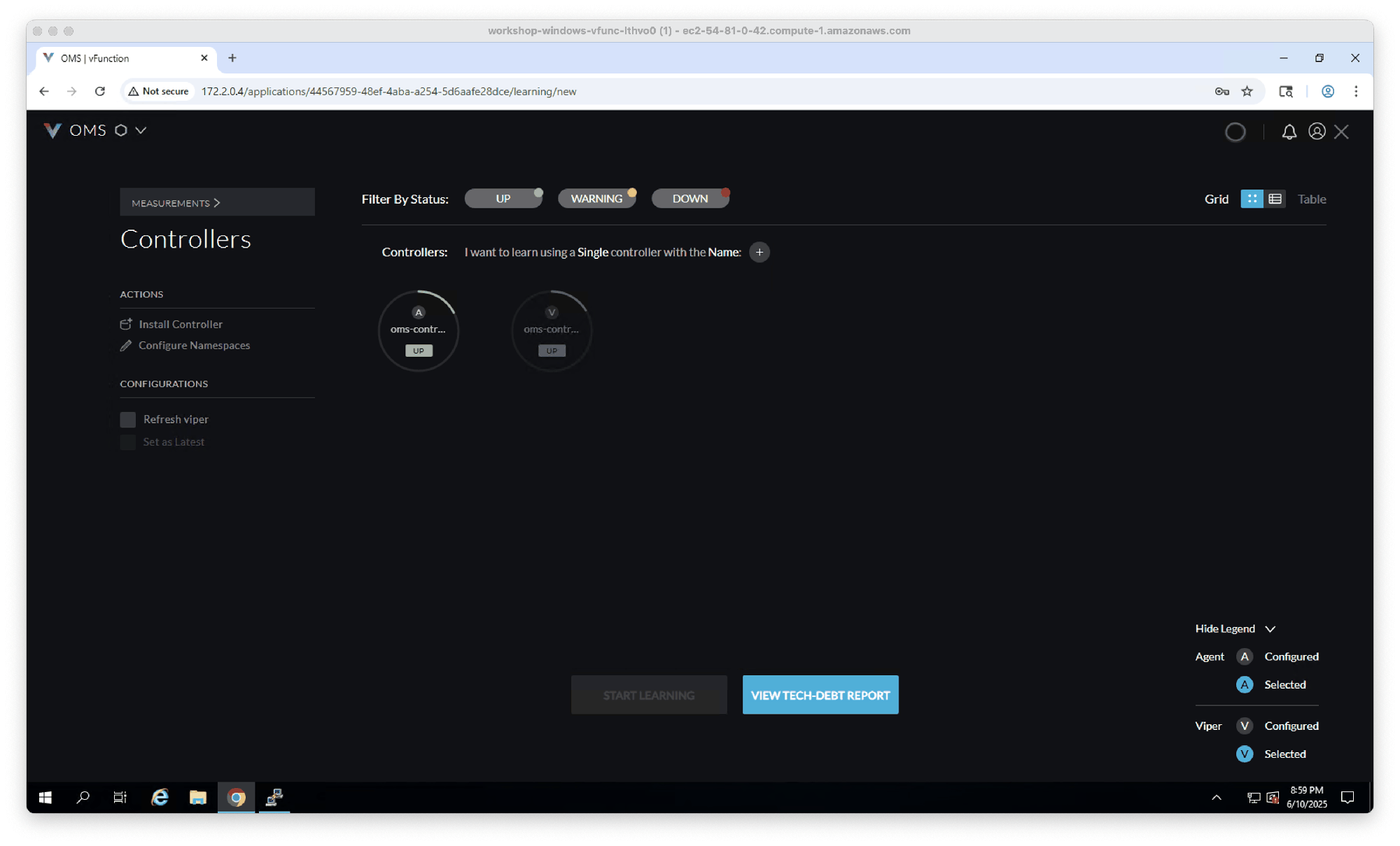1400x846 pixels.
Task: Switch to Grid view icon
Action: (x=1252, y=199)
